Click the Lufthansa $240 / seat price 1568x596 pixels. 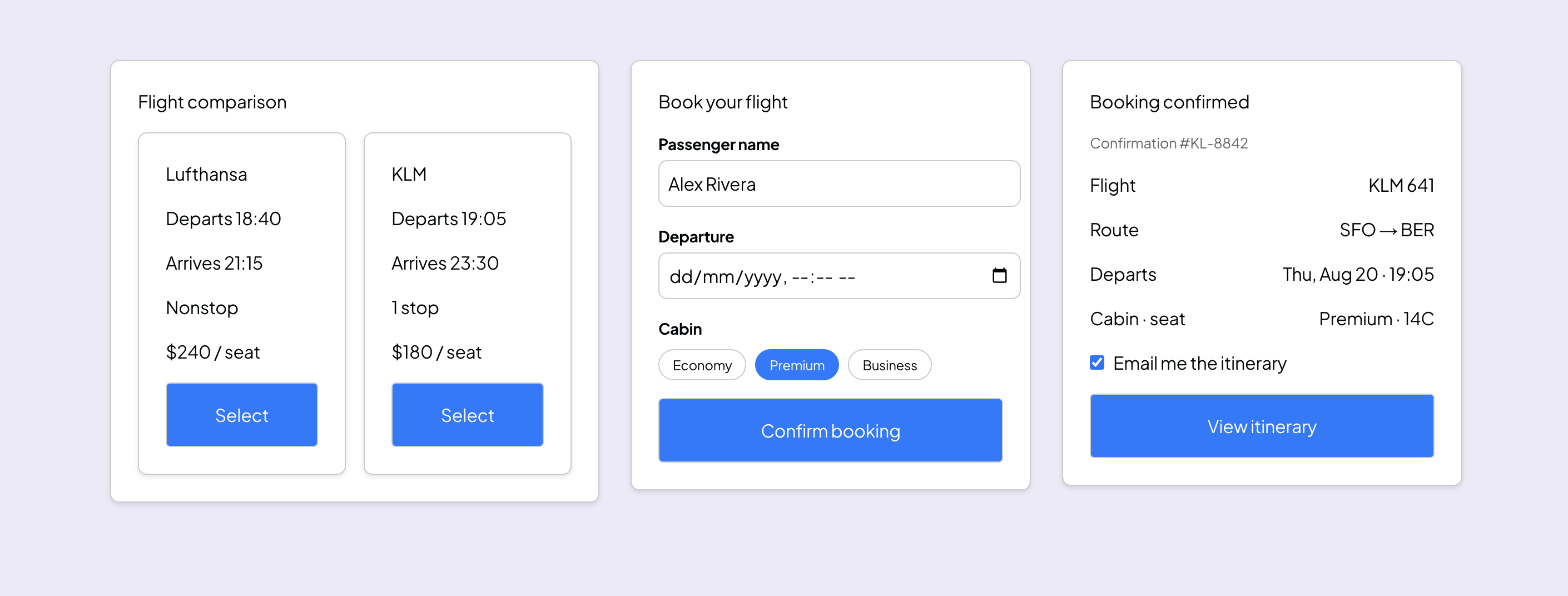[x=213, y=352]
